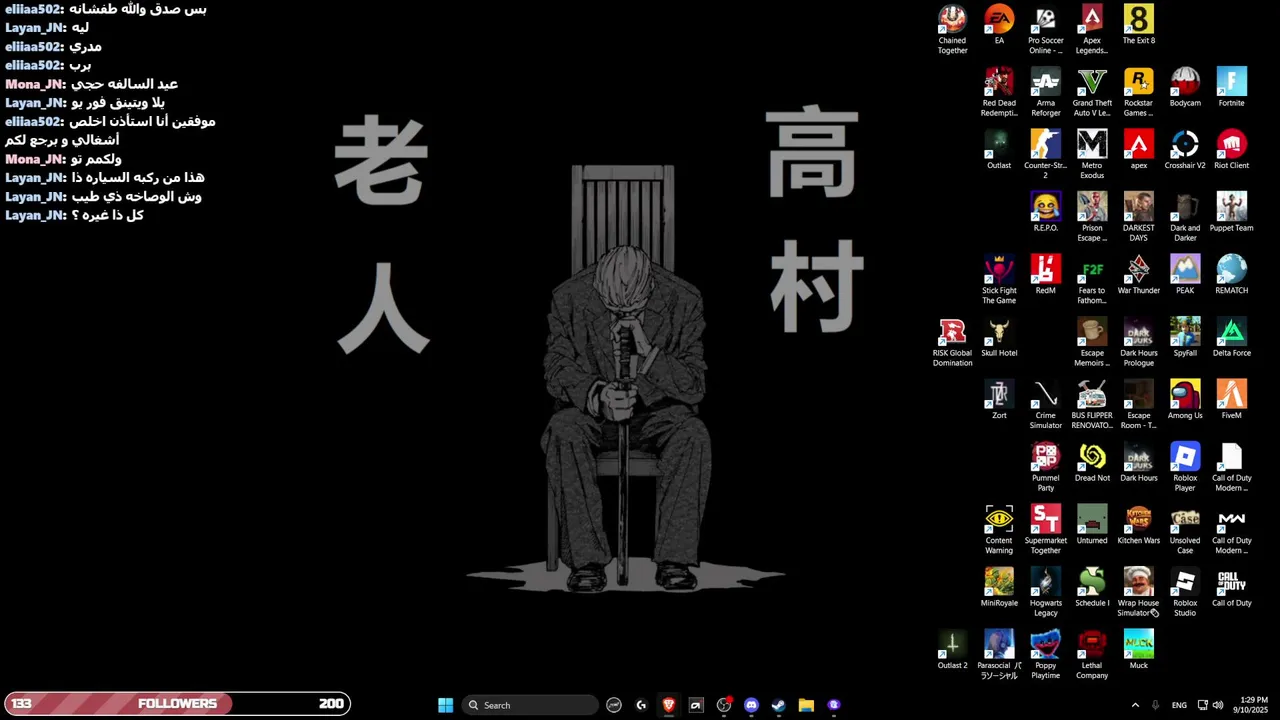
Task: Open Poppy Playtime shortcut
Action: click(x=1045, y=655)
